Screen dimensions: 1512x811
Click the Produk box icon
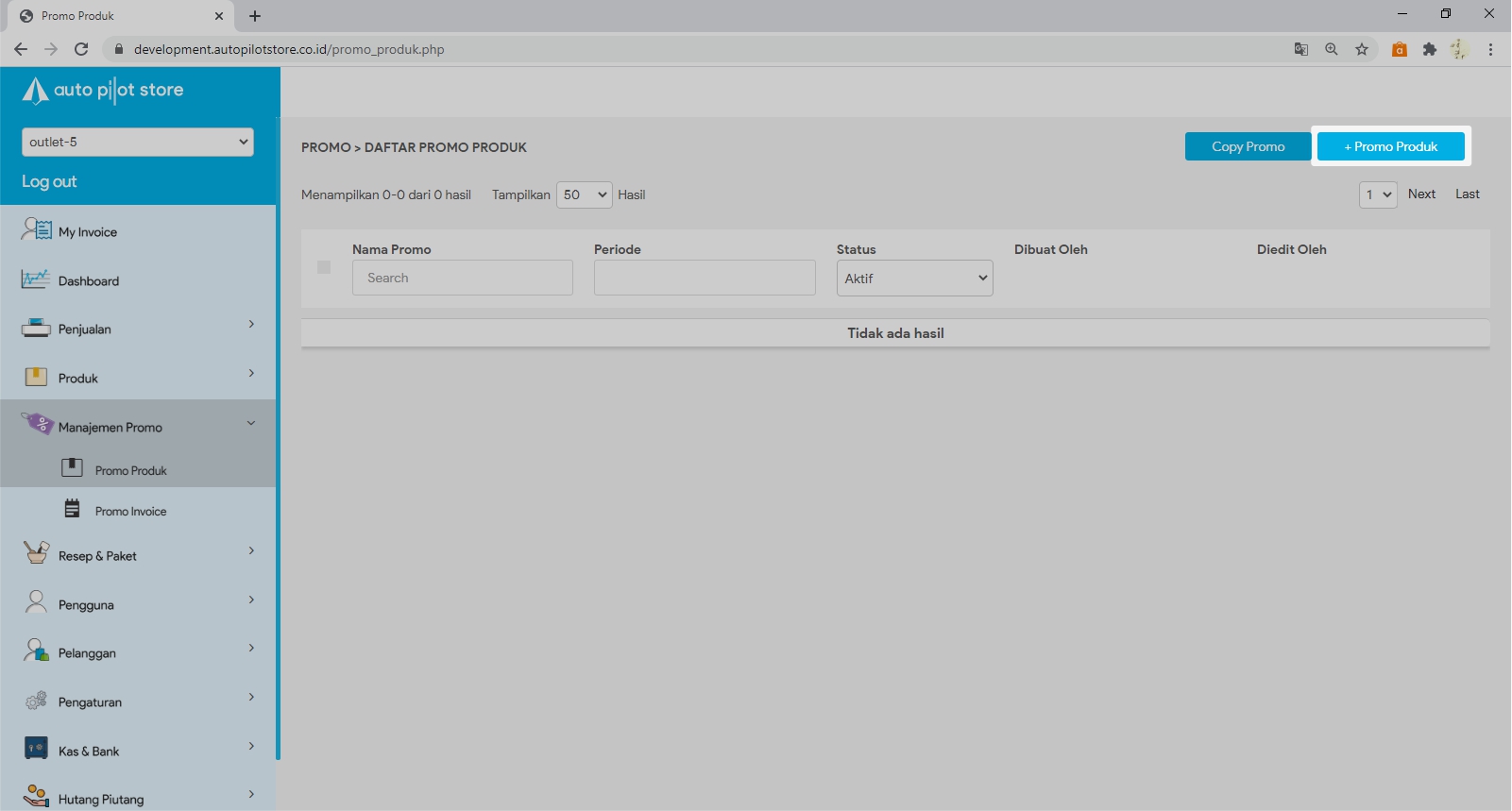(x=35, y=378)
